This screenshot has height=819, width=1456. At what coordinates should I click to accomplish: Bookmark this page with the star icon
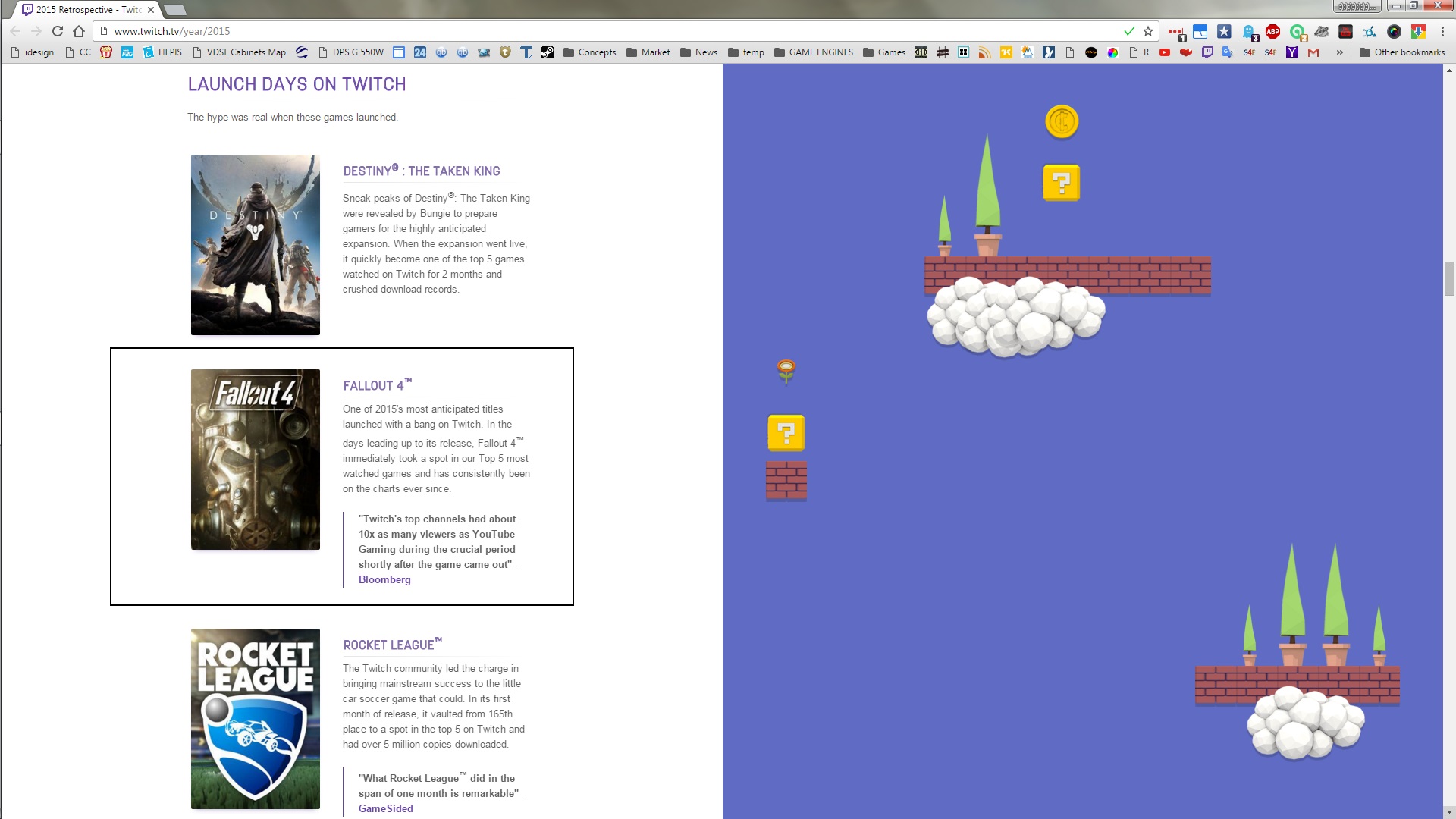(x=1148, y=31)
